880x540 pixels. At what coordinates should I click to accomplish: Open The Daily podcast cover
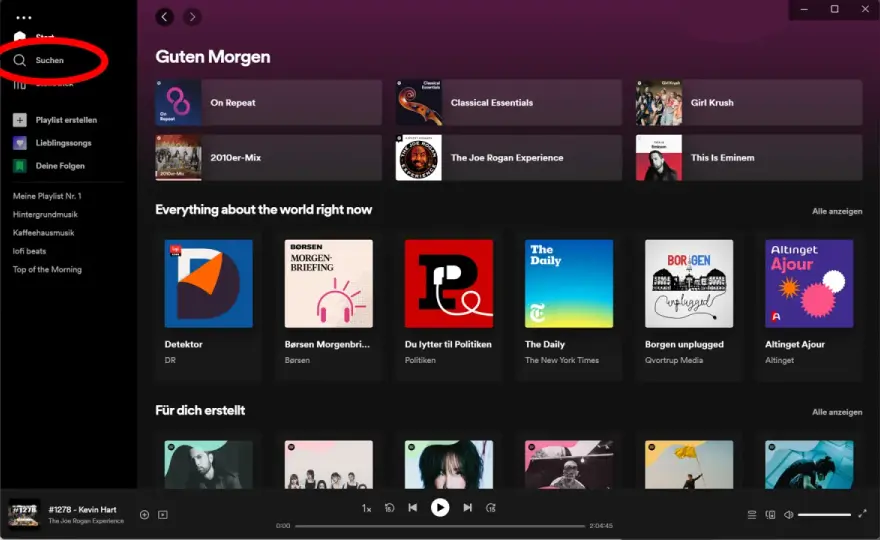click(569, 283)
